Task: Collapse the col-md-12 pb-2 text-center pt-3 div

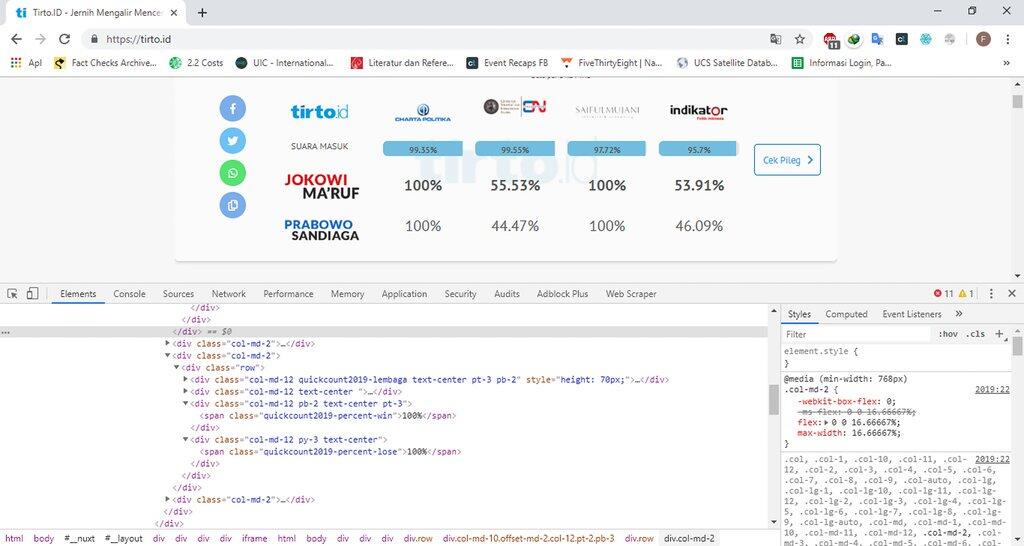Action: click(185, 404)
